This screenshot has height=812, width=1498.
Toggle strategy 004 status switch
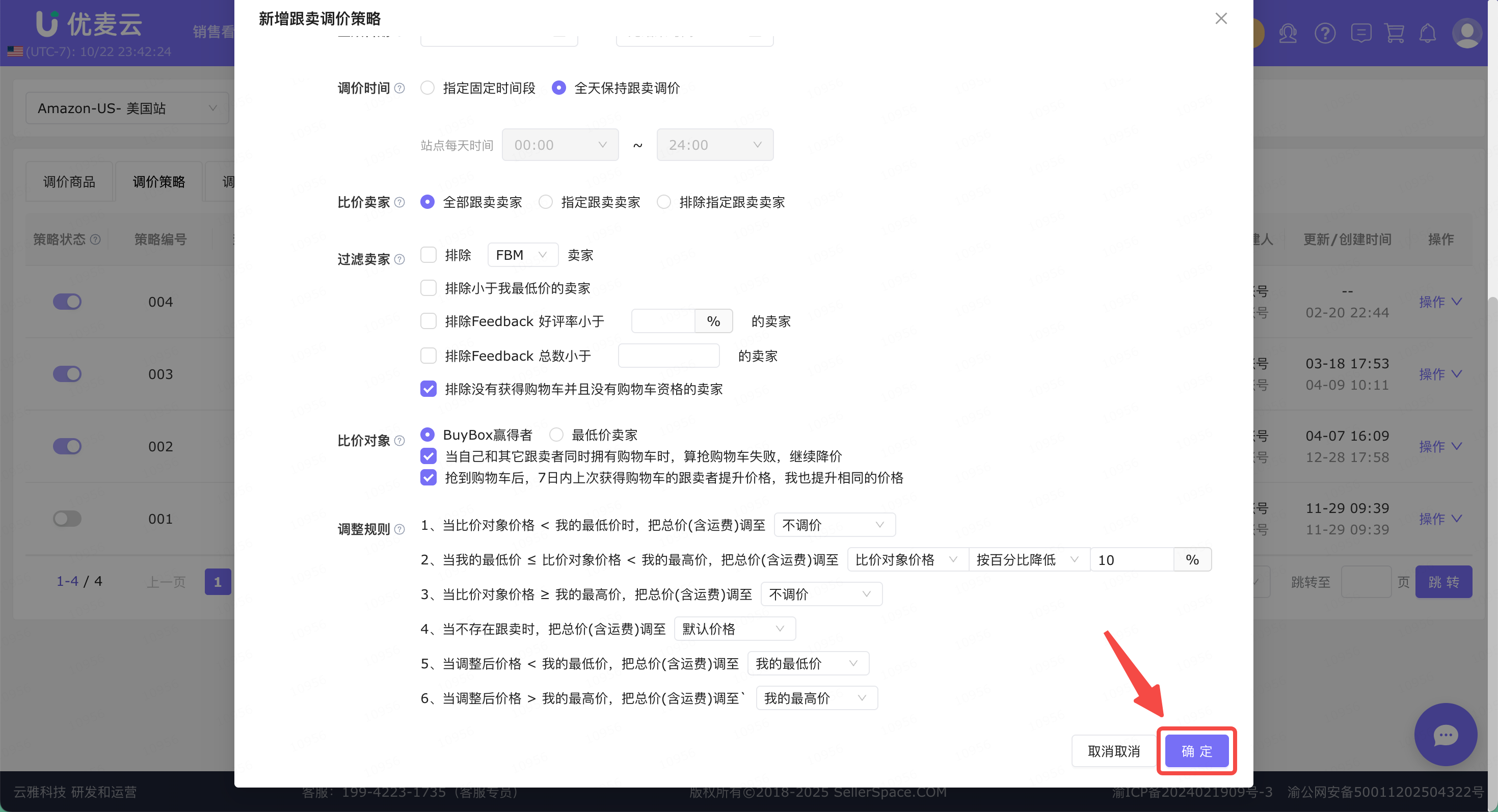pyautogui.click(x=67, y=302)
